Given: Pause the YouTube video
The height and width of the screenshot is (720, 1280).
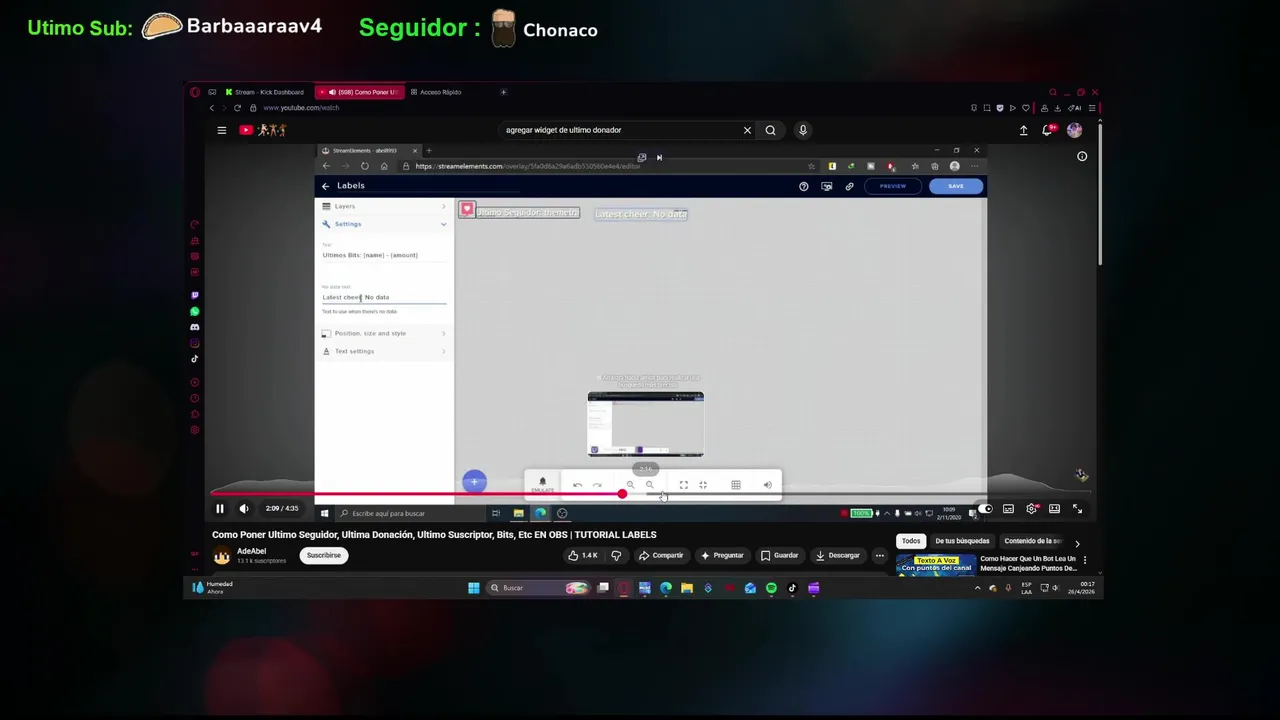Looking at the screenshot, I should (220, 509).
